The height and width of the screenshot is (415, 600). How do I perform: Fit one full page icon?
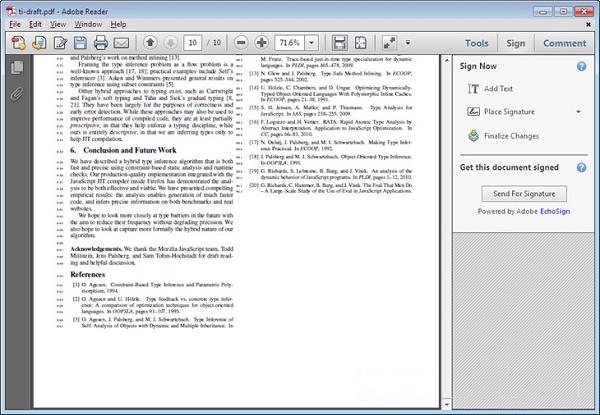pyautogui.click(x=360, y=43)
